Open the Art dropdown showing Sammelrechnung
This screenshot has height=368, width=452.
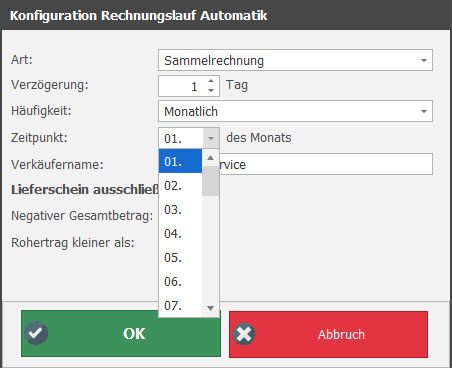click(295, 60)
